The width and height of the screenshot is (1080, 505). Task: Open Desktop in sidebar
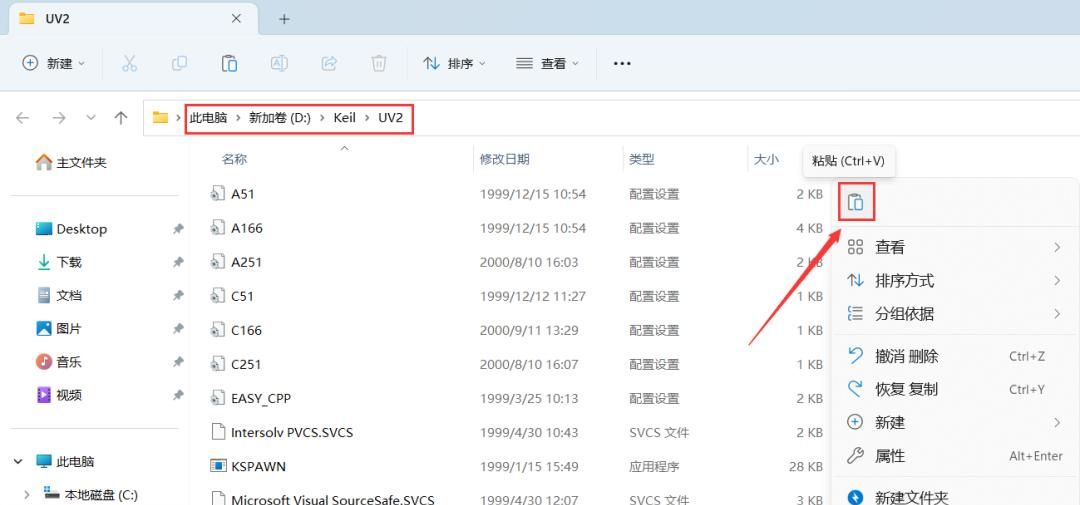72,229
